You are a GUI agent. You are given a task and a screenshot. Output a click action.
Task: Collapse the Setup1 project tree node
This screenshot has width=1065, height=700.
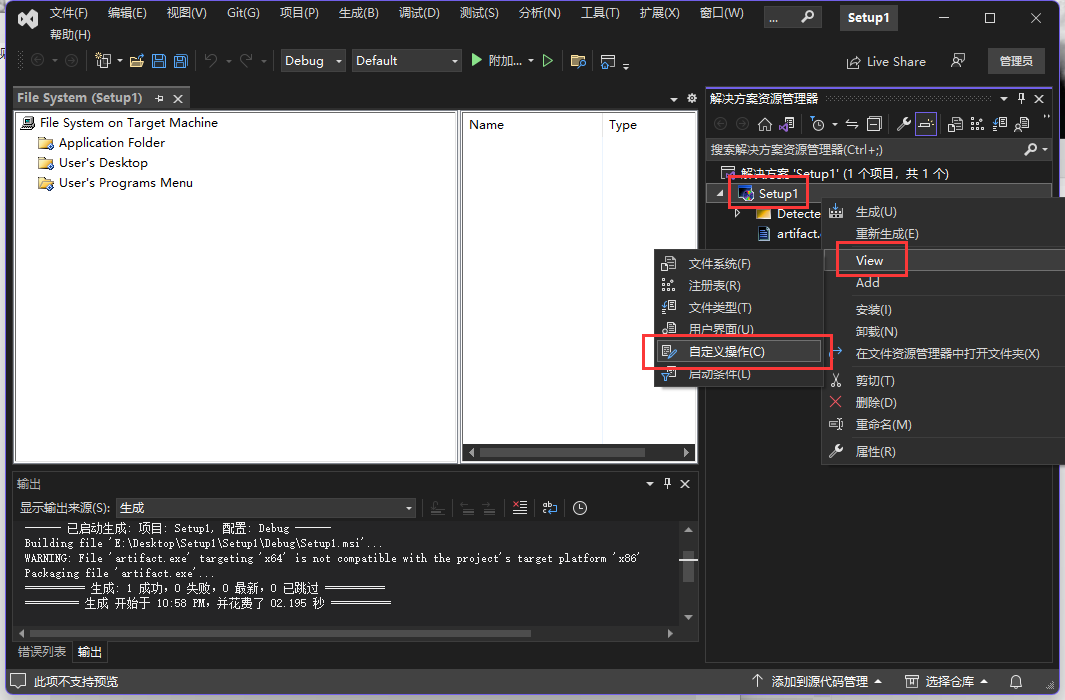(720, 193)
